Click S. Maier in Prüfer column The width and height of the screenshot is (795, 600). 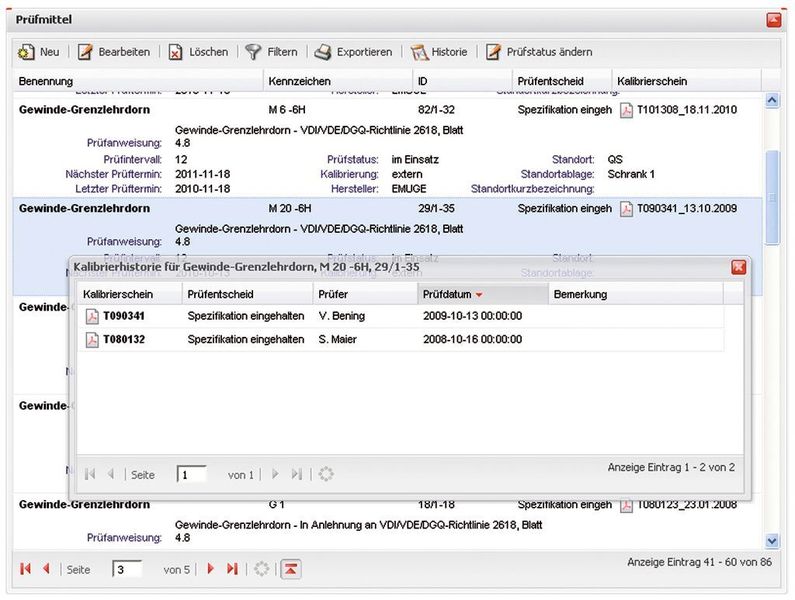coord(337,340)
